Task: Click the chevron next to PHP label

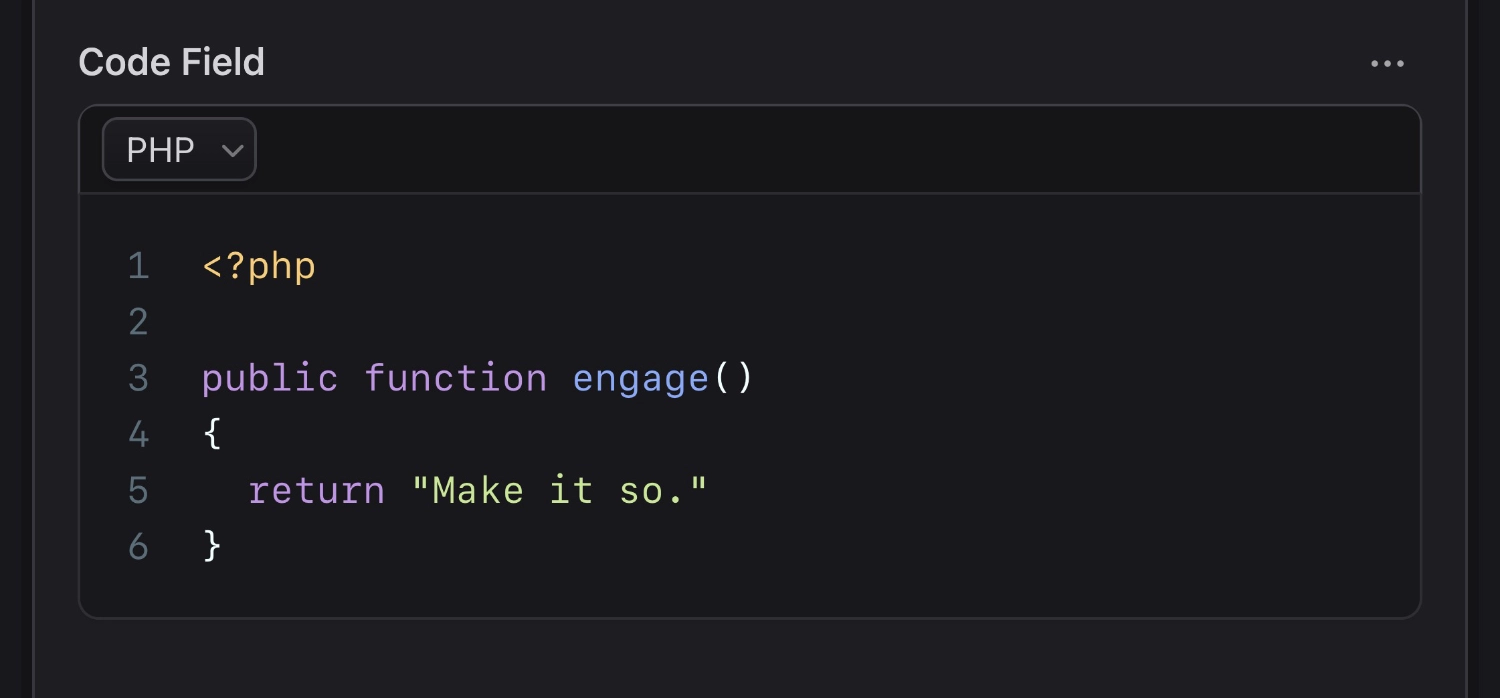Action: pyautogui.click(x=233, y=149)
